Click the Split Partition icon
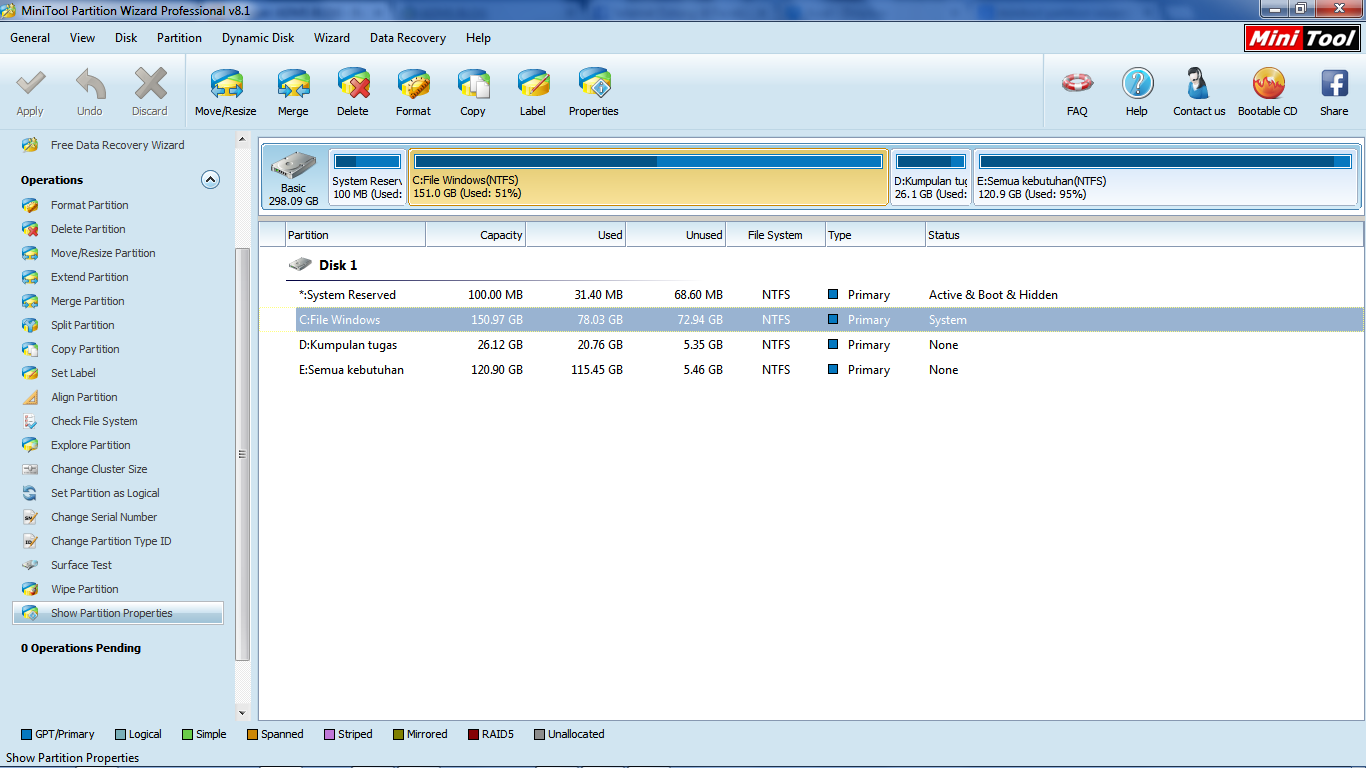1366x768 pixels. (x=31, y=325)
